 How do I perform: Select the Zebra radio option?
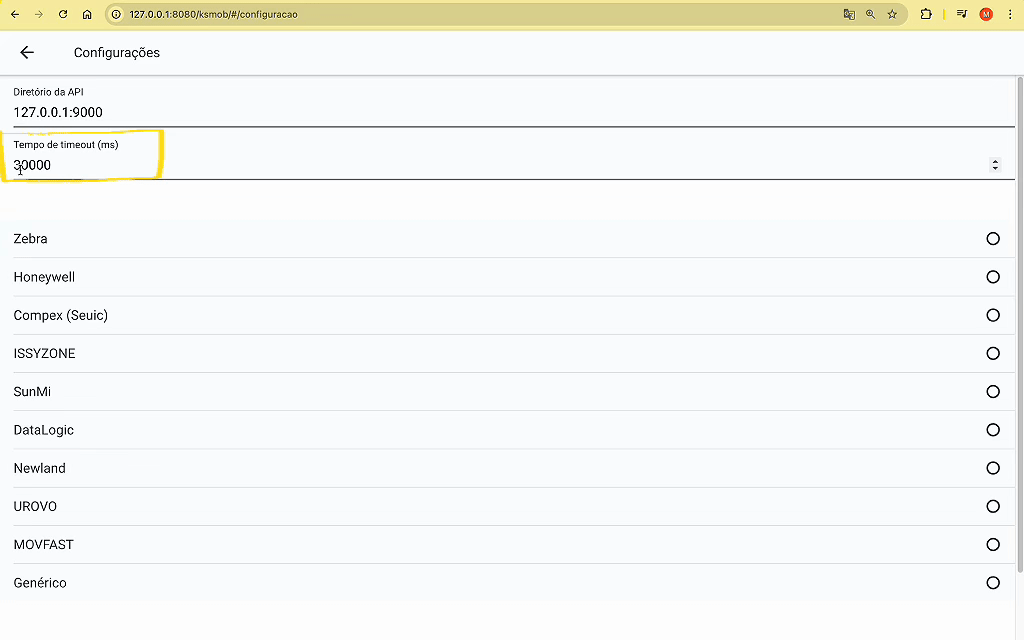click(x=993, y=239)
